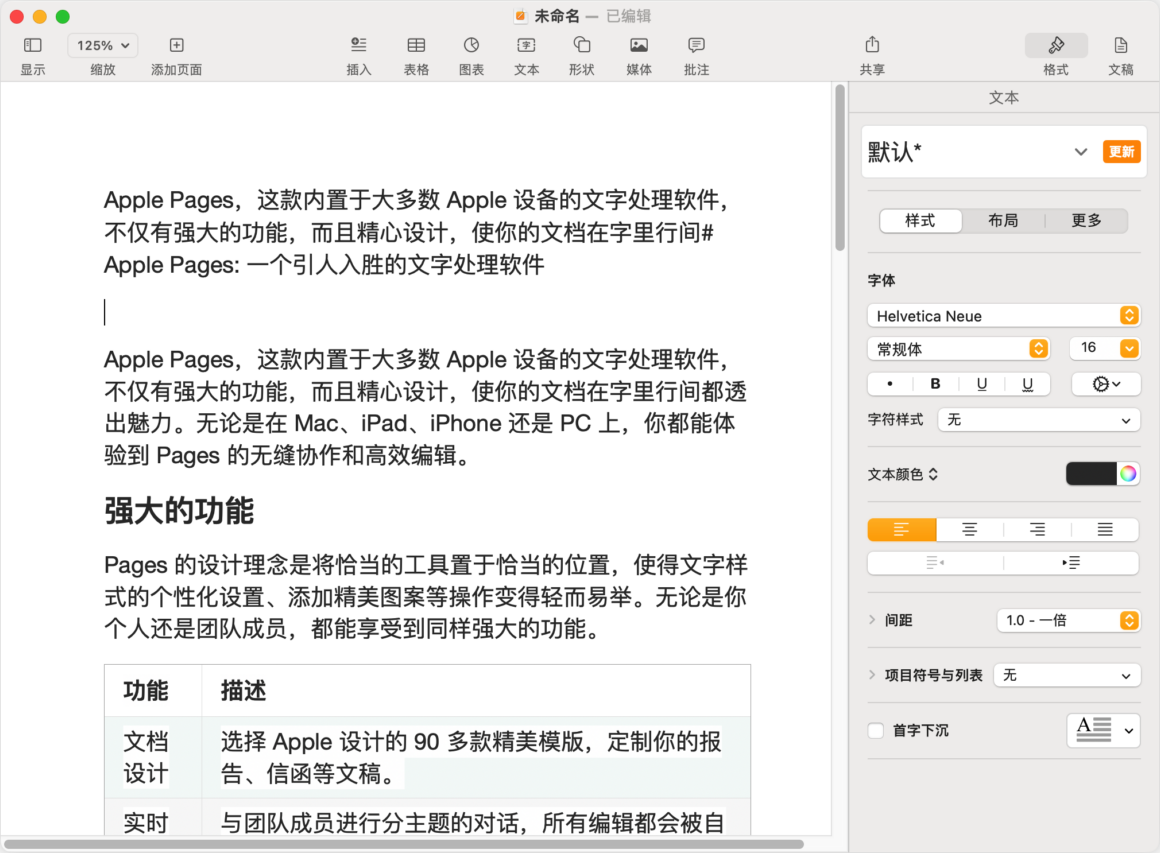This screenshot has width=1160, height=853.
Task: Toggle strikethrough formatting button
Action: pyautogui.click(x=1028, y=384)
